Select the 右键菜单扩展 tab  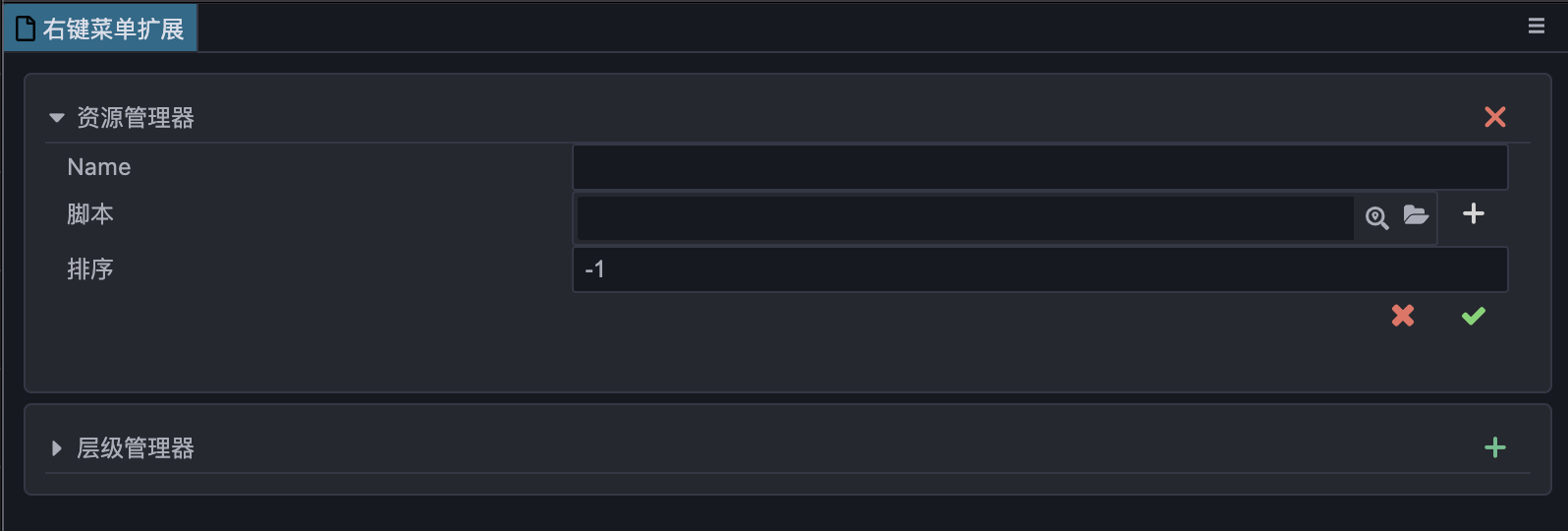point(112,29)
